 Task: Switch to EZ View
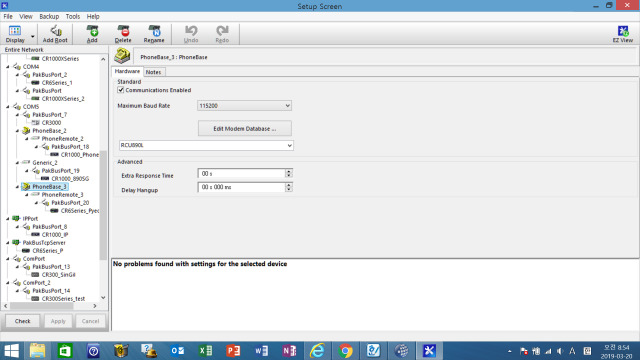point(623,34)
